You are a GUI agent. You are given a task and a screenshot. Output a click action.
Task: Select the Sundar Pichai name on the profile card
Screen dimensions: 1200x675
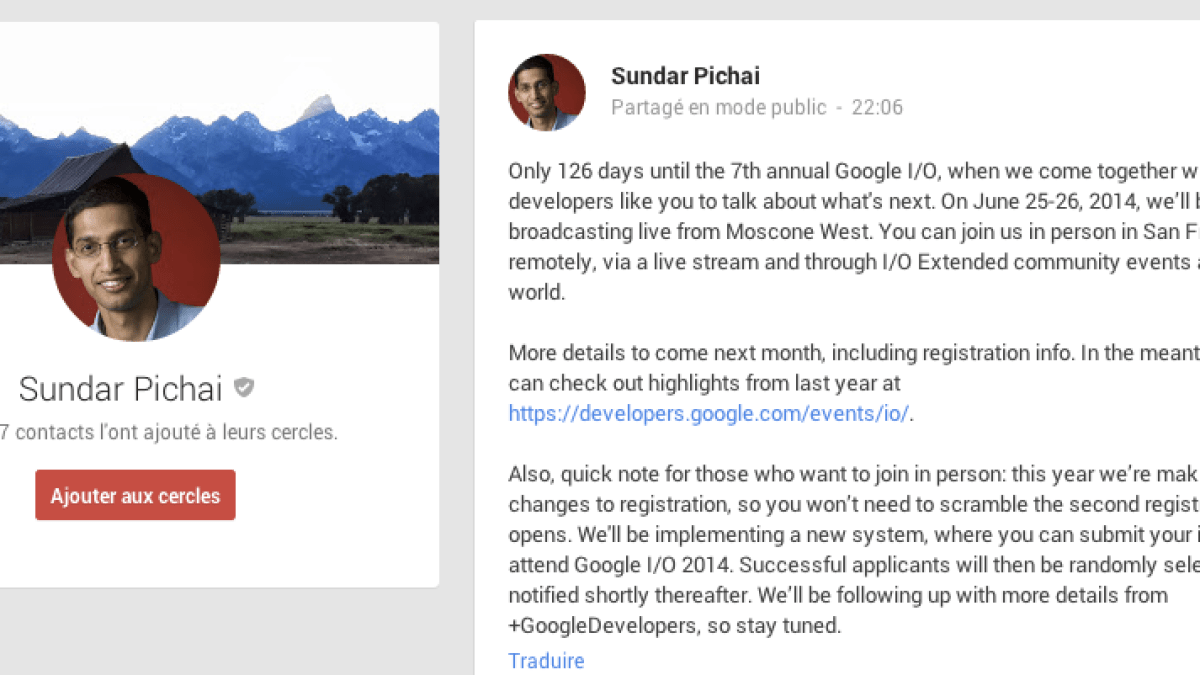(x=122, y=389)
